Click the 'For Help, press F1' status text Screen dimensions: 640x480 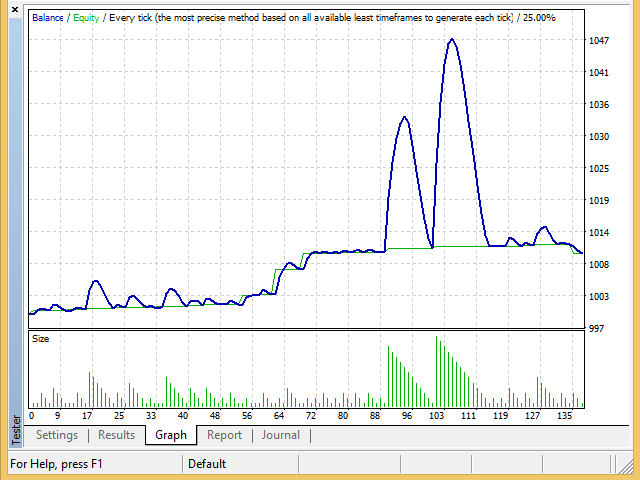[56, 464]
